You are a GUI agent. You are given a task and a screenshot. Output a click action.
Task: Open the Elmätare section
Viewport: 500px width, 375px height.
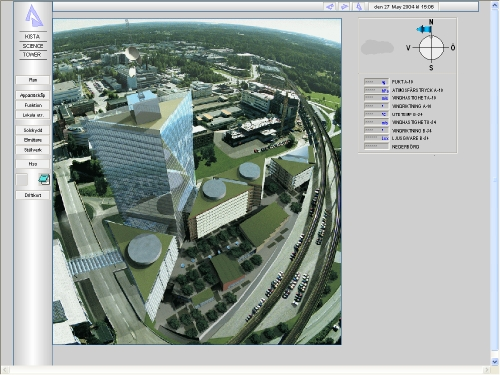33,140
